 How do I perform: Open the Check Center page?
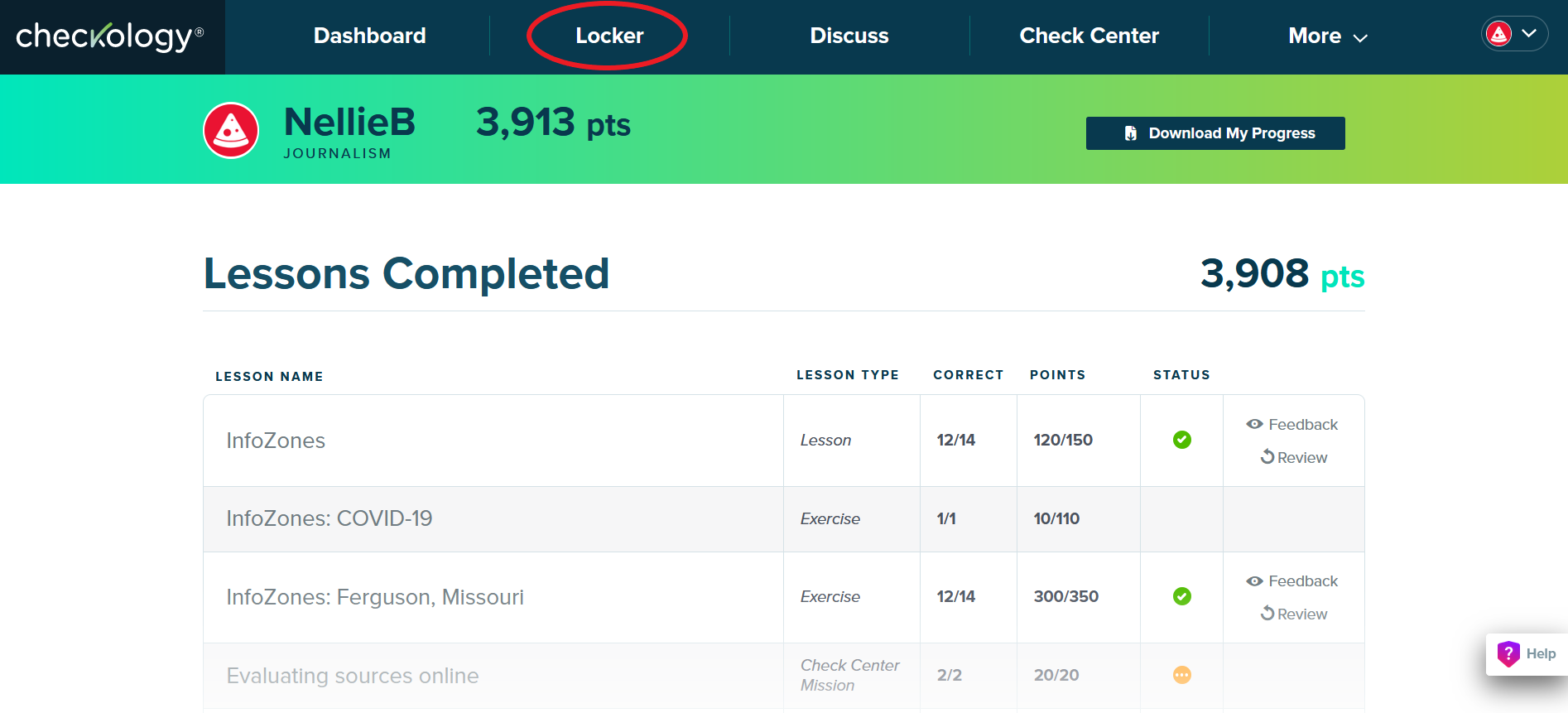(1089, 36)
